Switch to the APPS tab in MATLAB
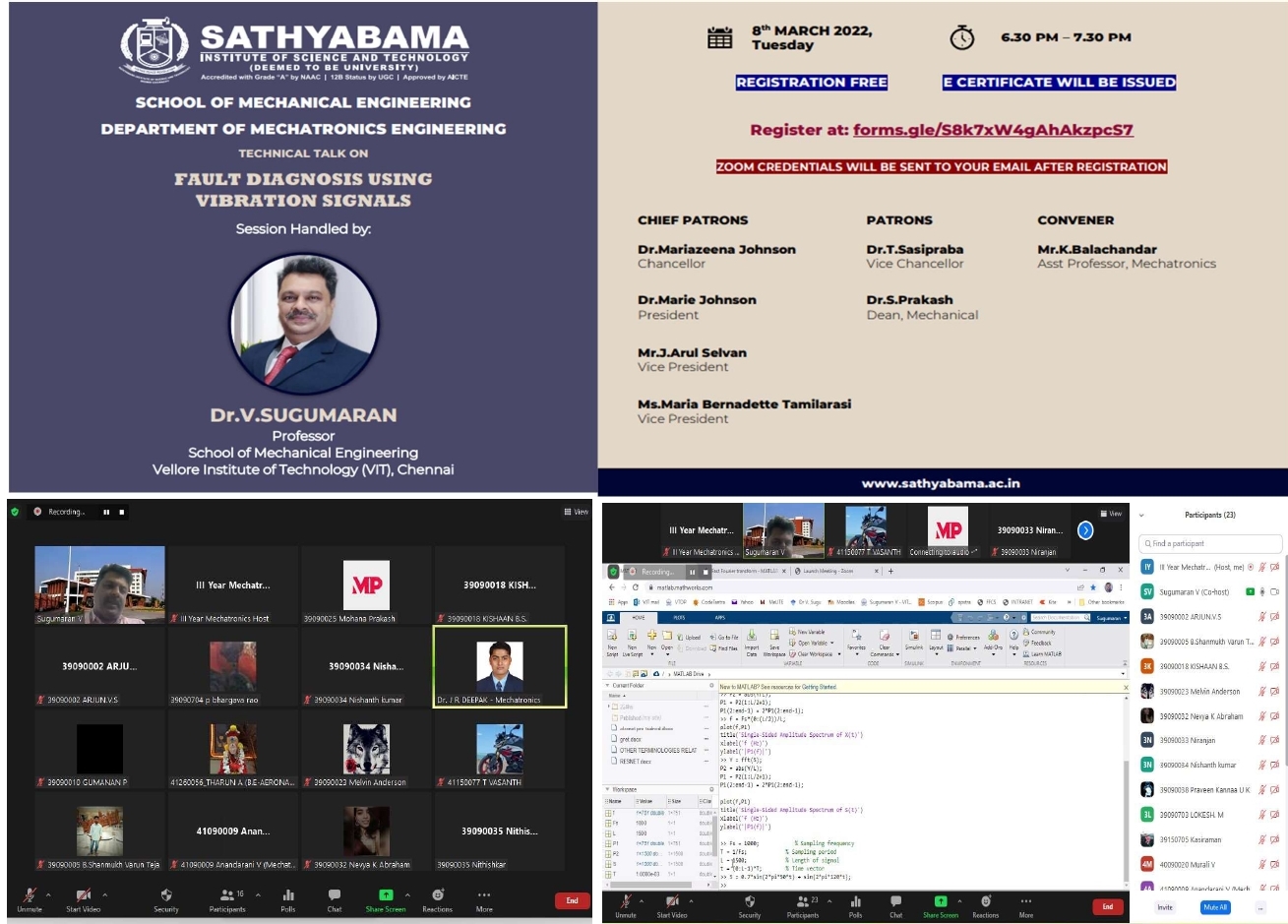The width and height of the screenshot is (1288, 924). 720,617
